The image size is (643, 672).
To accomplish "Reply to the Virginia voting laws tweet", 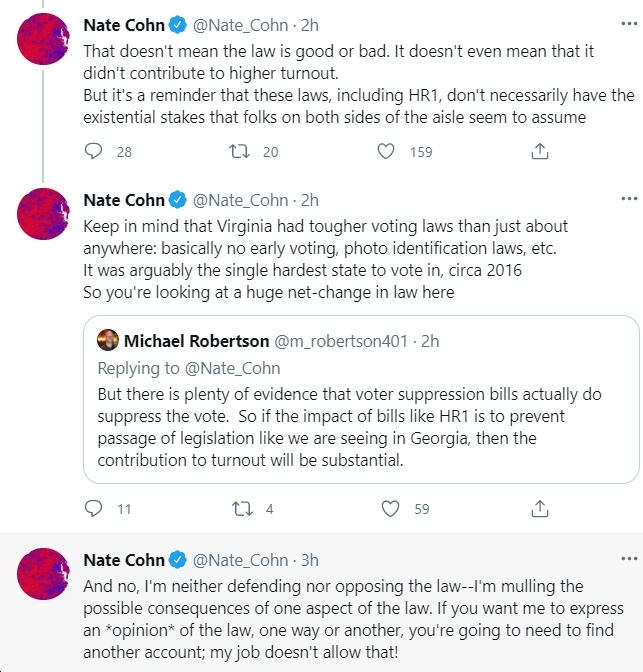I will [x=93, y=509].
